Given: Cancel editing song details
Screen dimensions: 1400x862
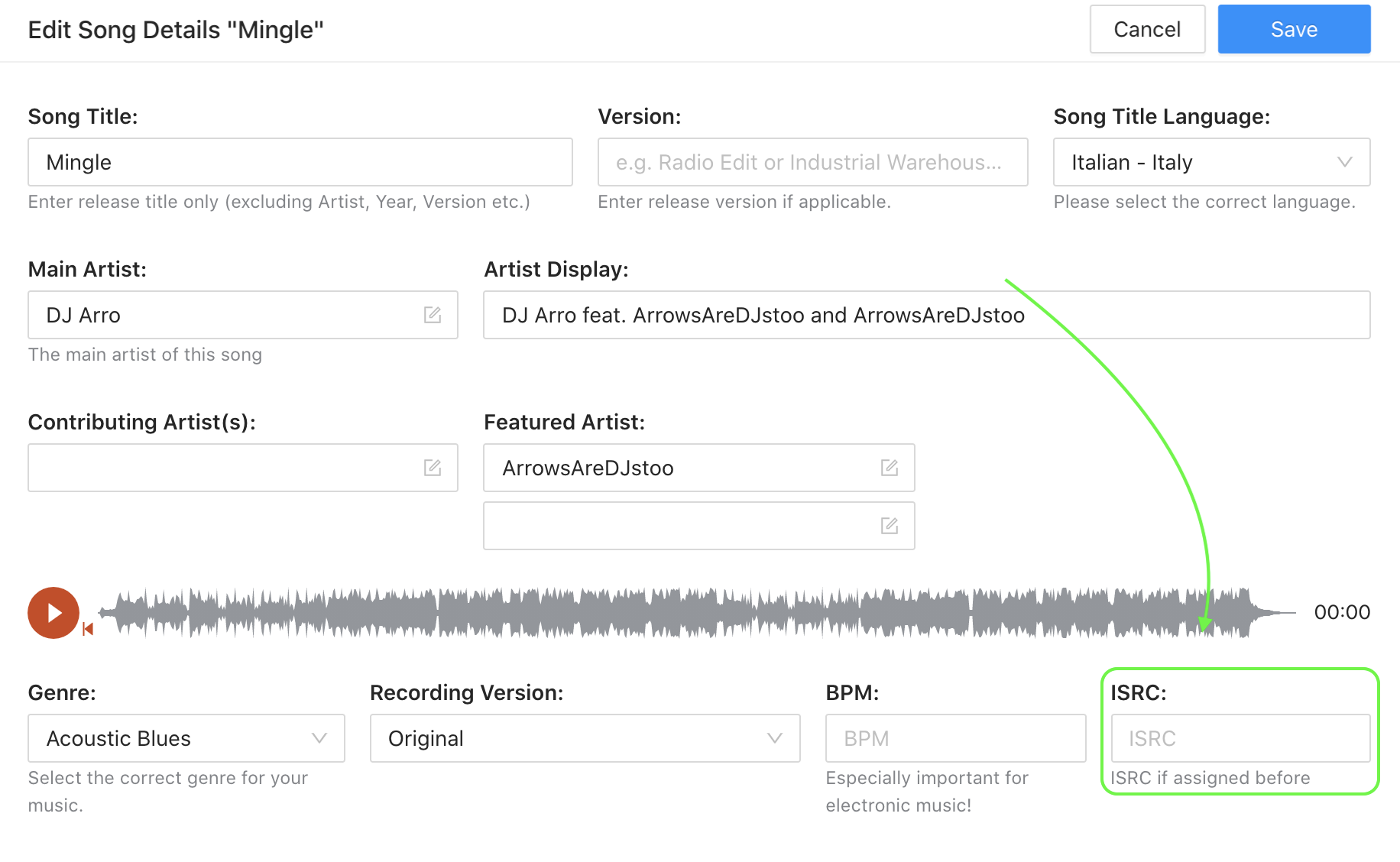Looking at the screenshot, I should click(1147, 29).
